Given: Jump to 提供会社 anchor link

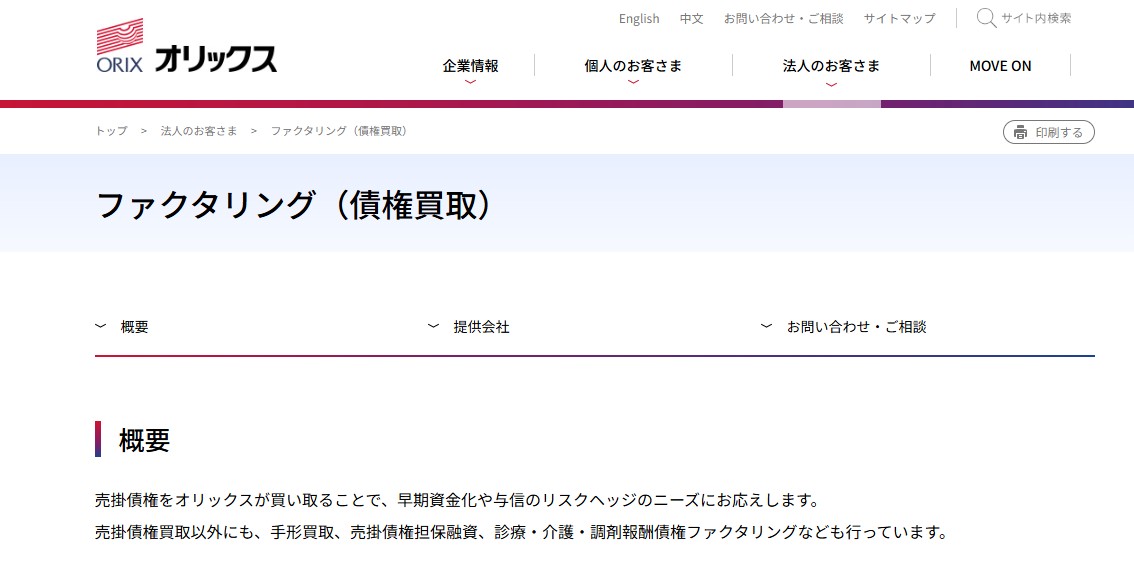Looking at the screenshot, I should tap(481, 327).
